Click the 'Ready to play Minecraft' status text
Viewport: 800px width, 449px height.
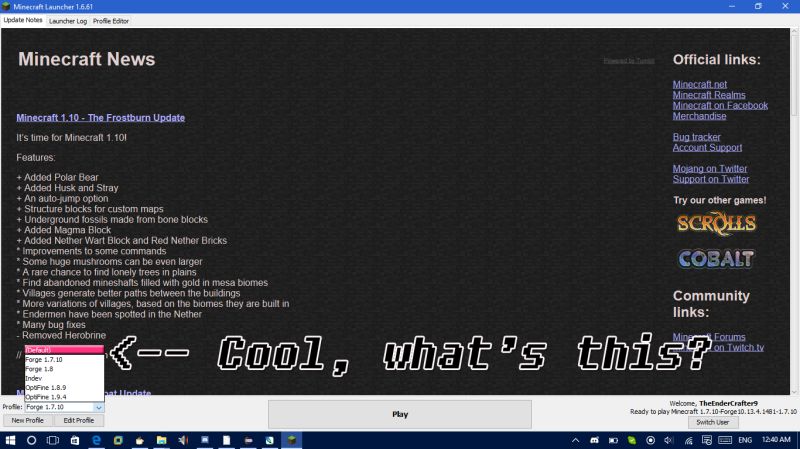pyautogui.click(x=713, y=411)
